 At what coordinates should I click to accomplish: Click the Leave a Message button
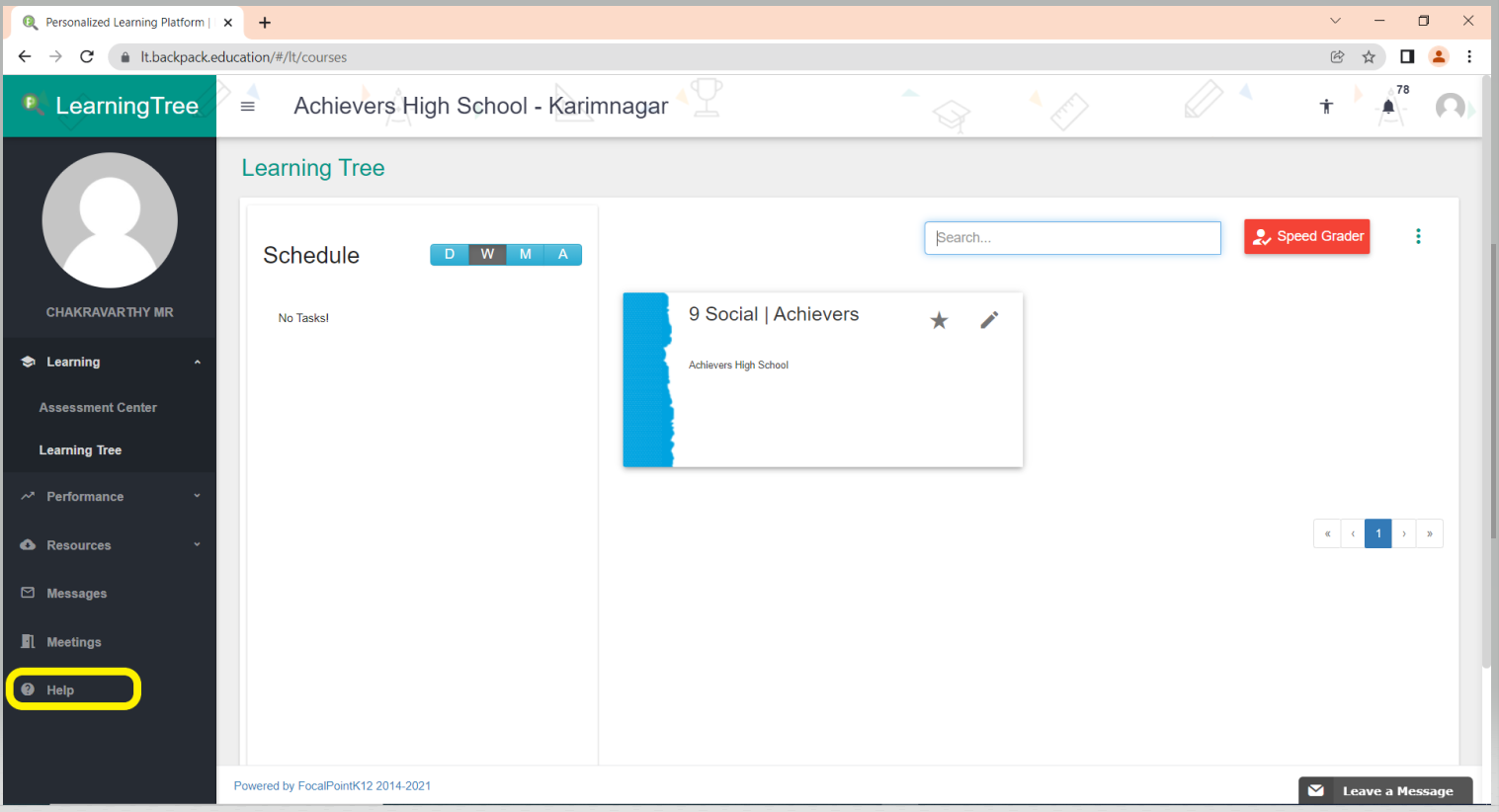click(x=1384, y=790)
